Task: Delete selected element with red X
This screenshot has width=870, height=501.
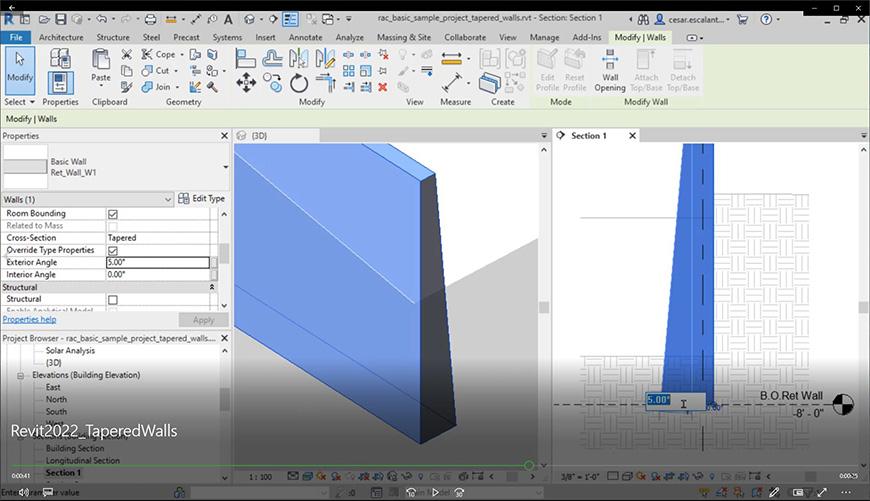Action: tap(383, 87)
